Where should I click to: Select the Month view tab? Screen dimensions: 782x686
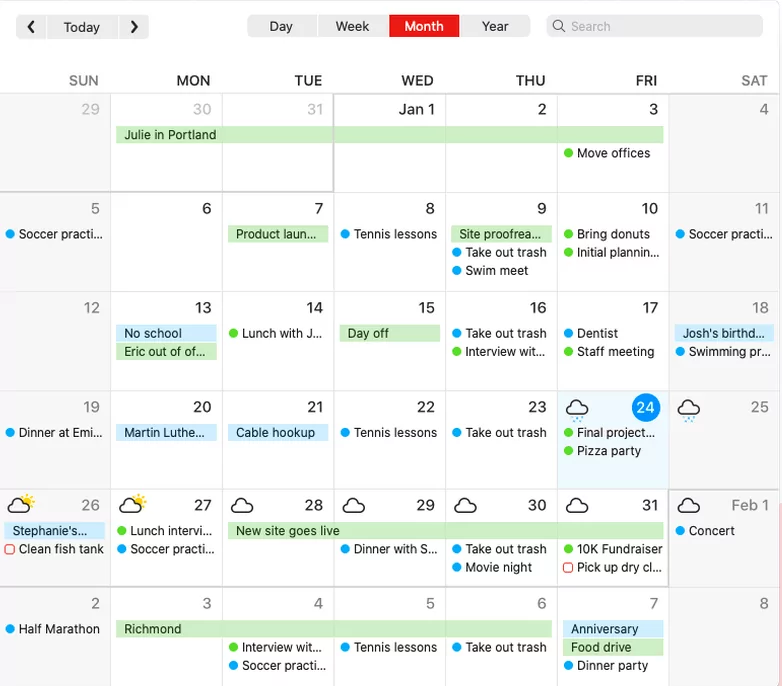[424, 26]
